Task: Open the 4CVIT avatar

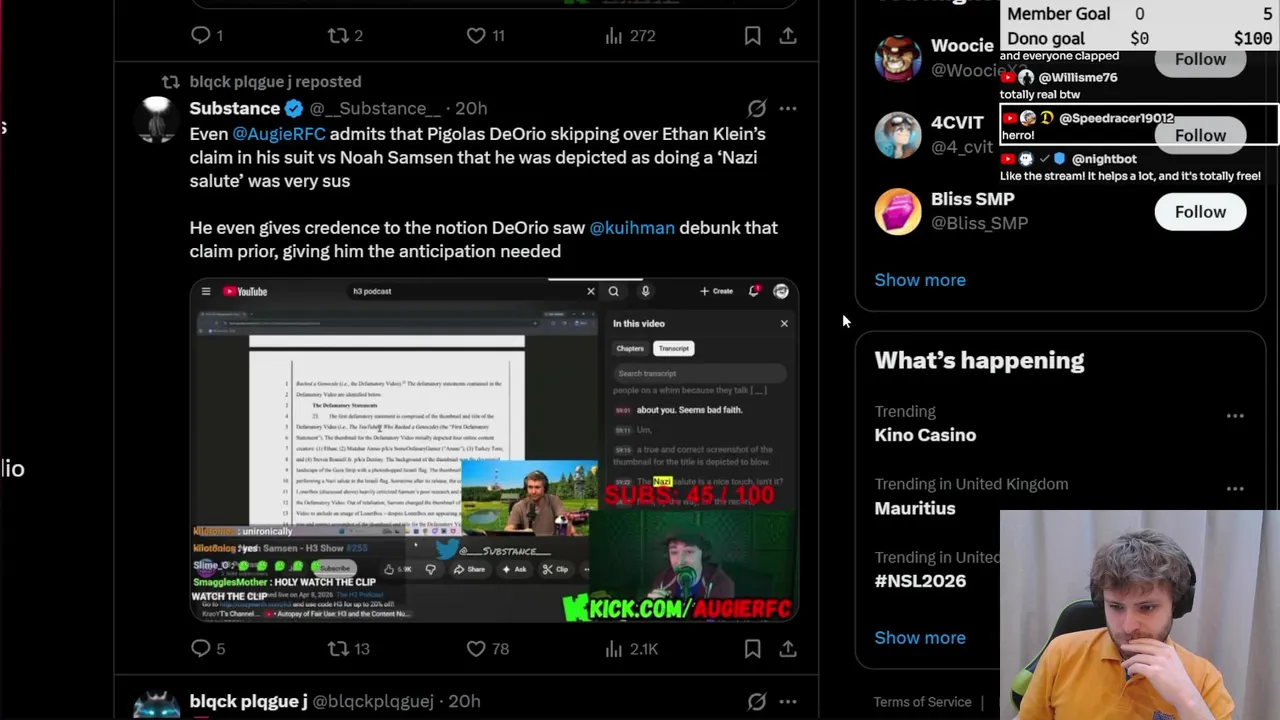Action: tap(898, 135)
